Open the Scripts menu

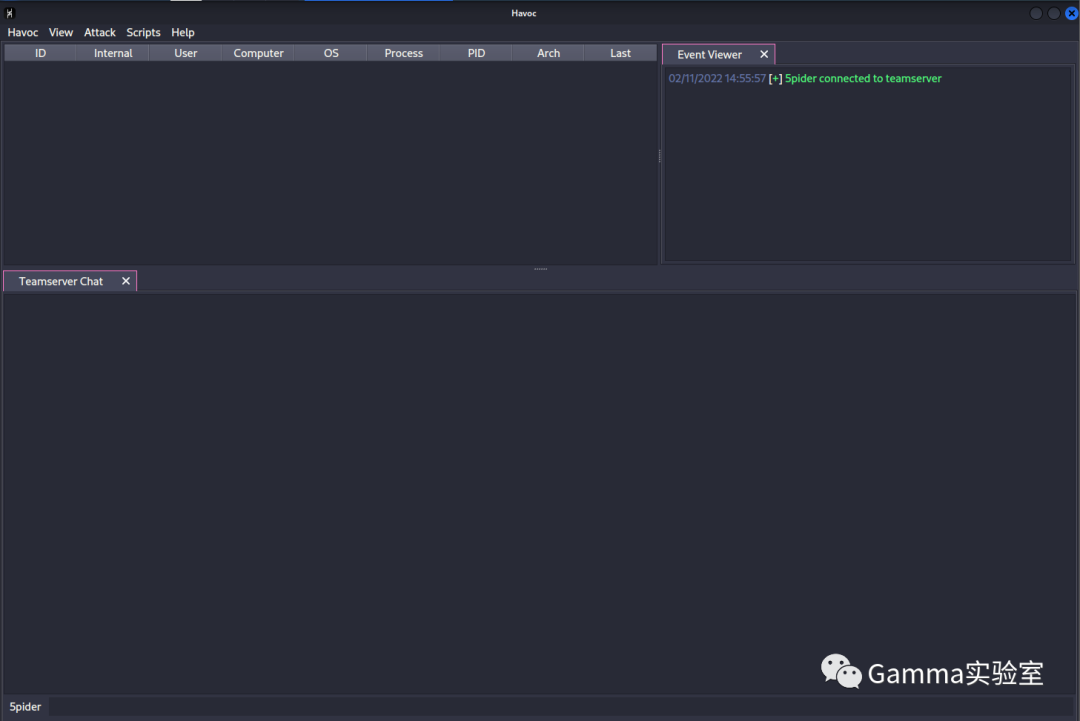[x=143, y=32]
